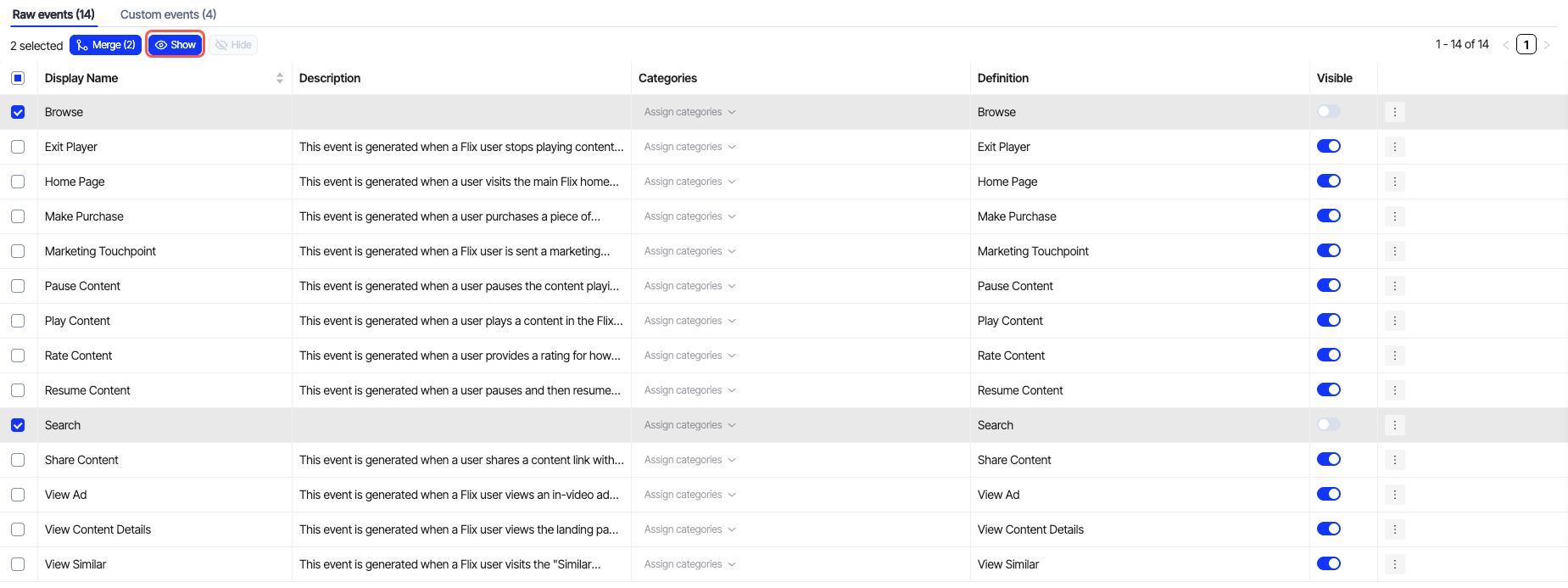Open more options for Play Content row
This screenshot has height=588, width=1568.
(1394, 321)
